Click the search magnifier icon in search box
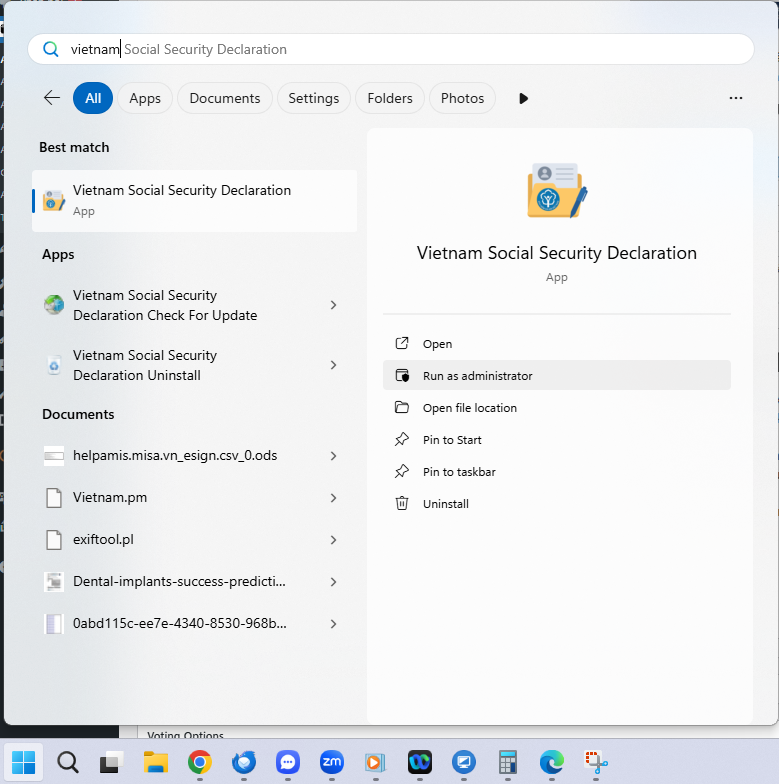 pos(50,49)
